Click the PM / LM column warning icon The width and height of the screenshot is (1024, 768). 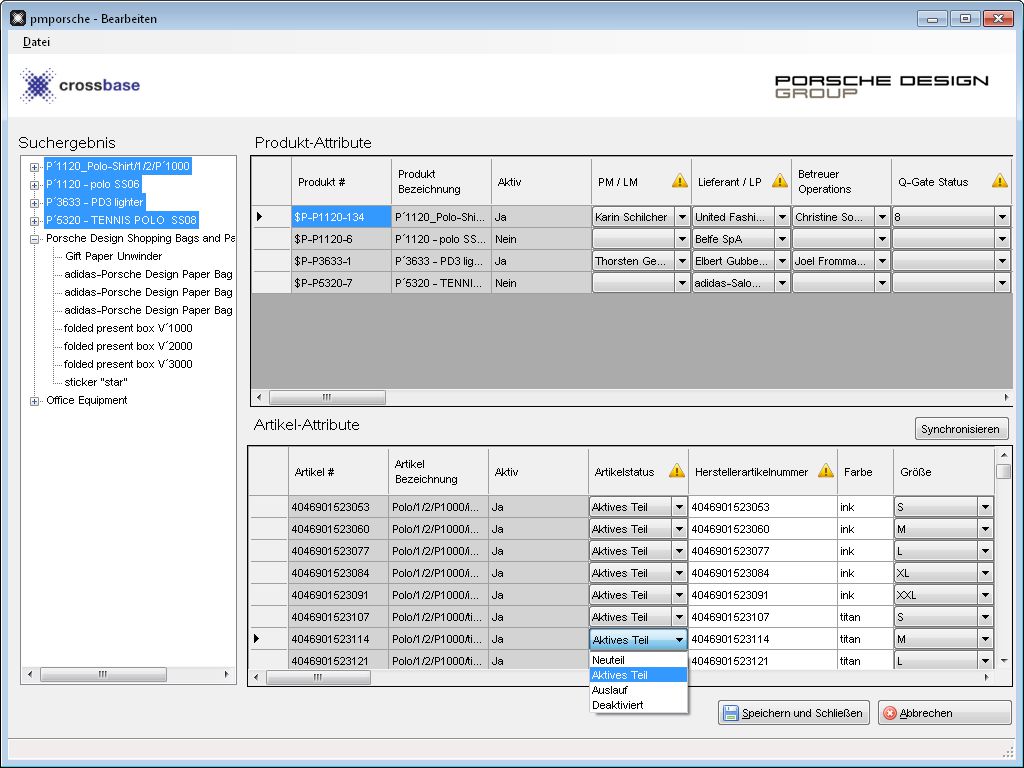coord(679,181)
